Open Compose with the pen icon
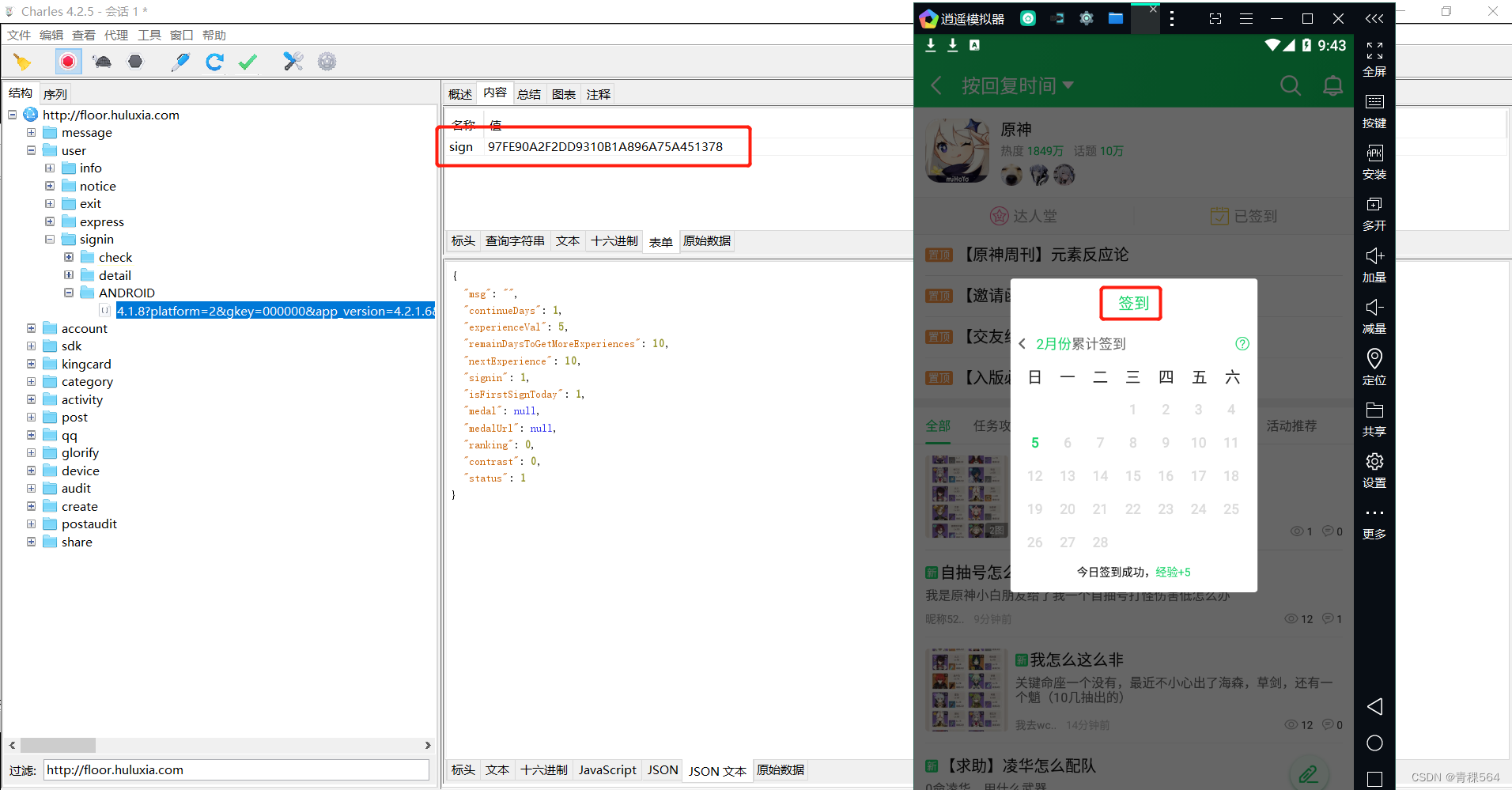Image resolution: width=1512 pixels, height=790 pixels. click(x=180, y=61)
